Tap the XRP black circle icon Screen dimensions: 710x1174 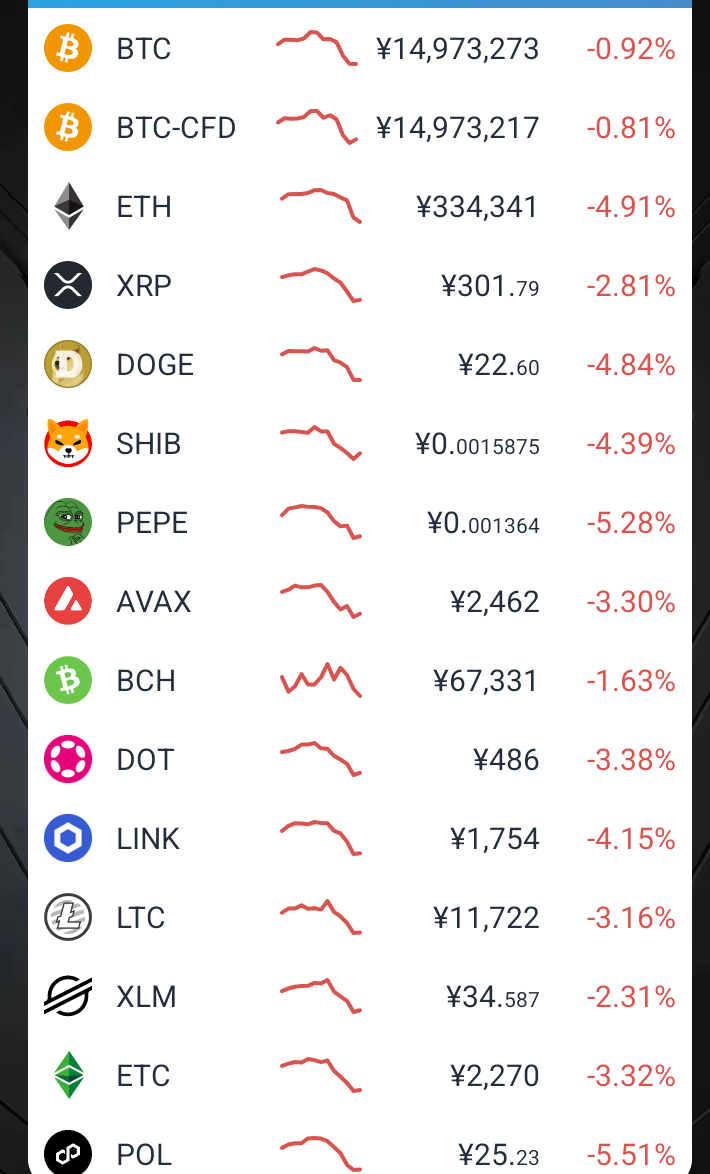click(68, 285)
